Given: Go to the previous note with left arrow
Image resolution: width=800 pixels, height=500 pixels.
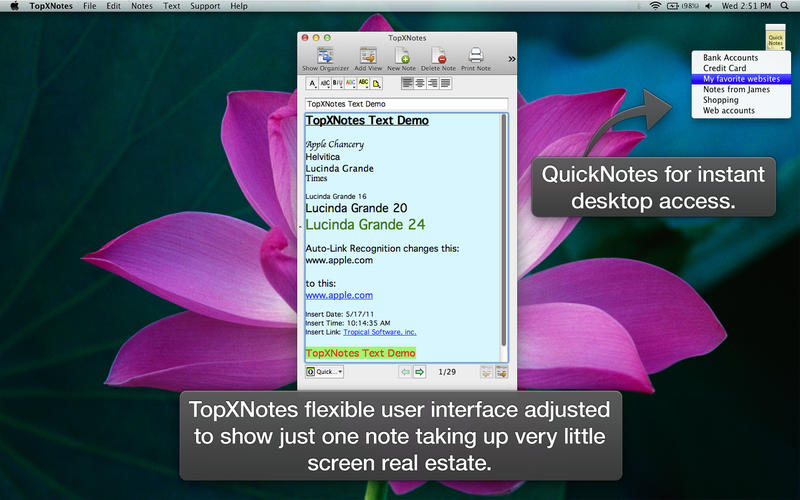Looking at the screenshot, I should click(405, 372).
